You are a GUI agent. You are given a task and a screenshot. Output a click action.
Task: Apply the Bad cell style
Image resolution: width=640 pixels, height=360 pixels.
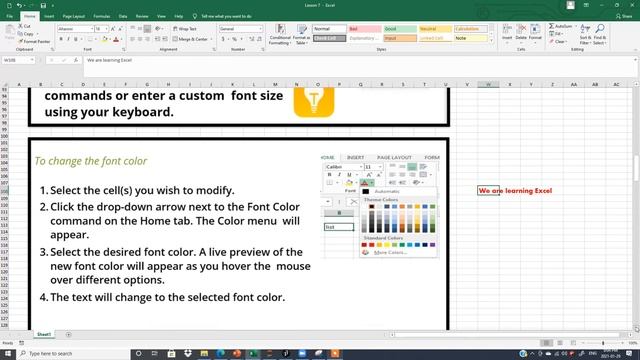coord(365,29)
